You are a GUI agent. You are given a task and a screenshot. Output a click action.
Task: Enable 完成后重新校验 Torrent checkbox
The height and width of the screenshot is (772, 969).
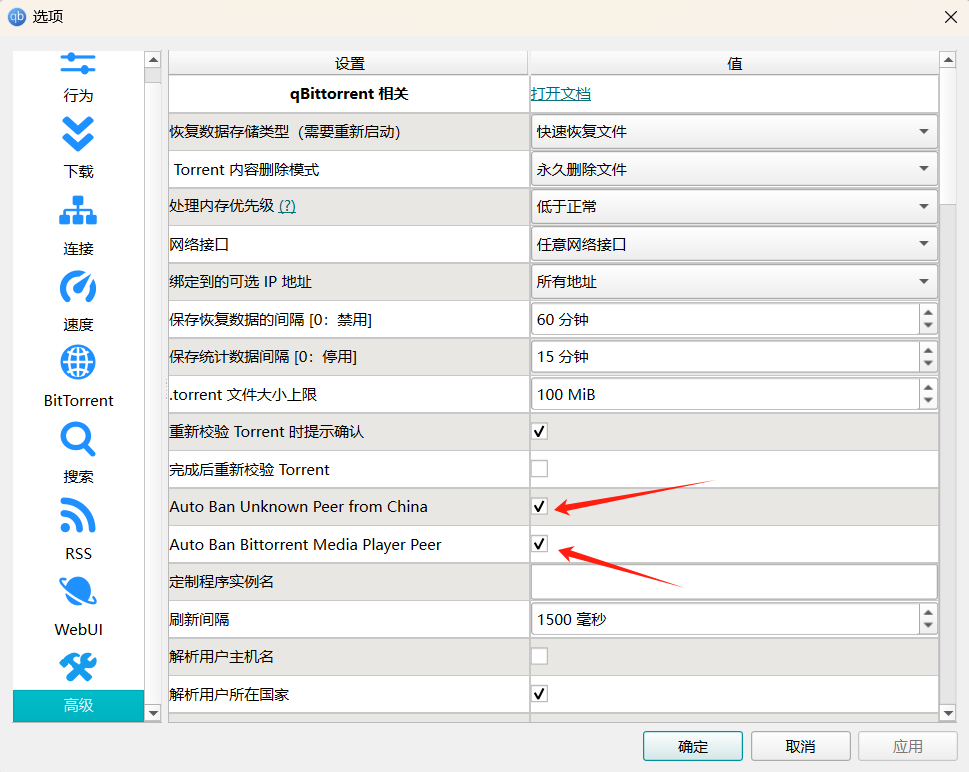pyautogui.click(x=540, y=469)
